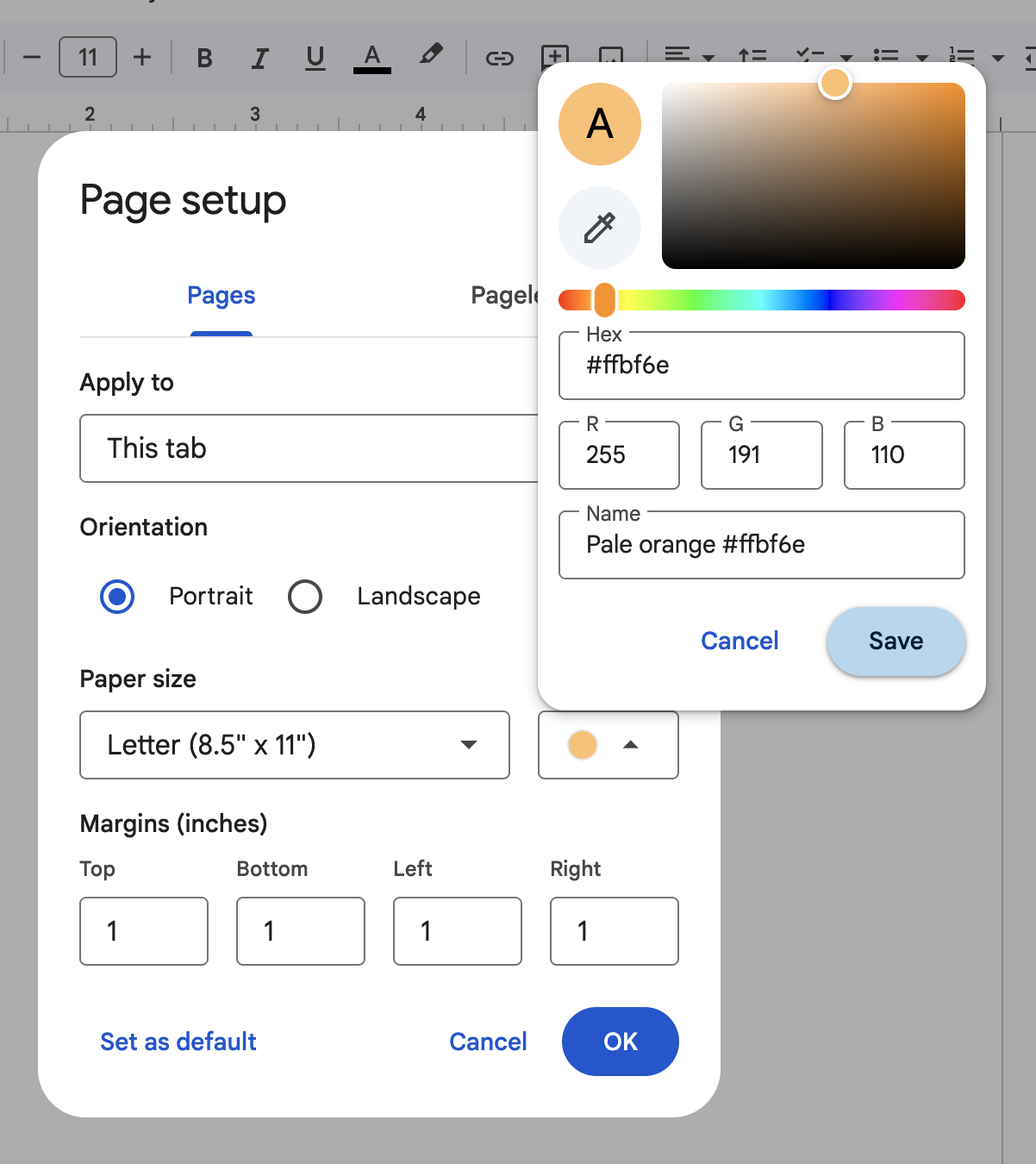Expand numbered list options arrow
Image resolution: width=1036 pixels, height=1164 pixels.
click(998, 59)
